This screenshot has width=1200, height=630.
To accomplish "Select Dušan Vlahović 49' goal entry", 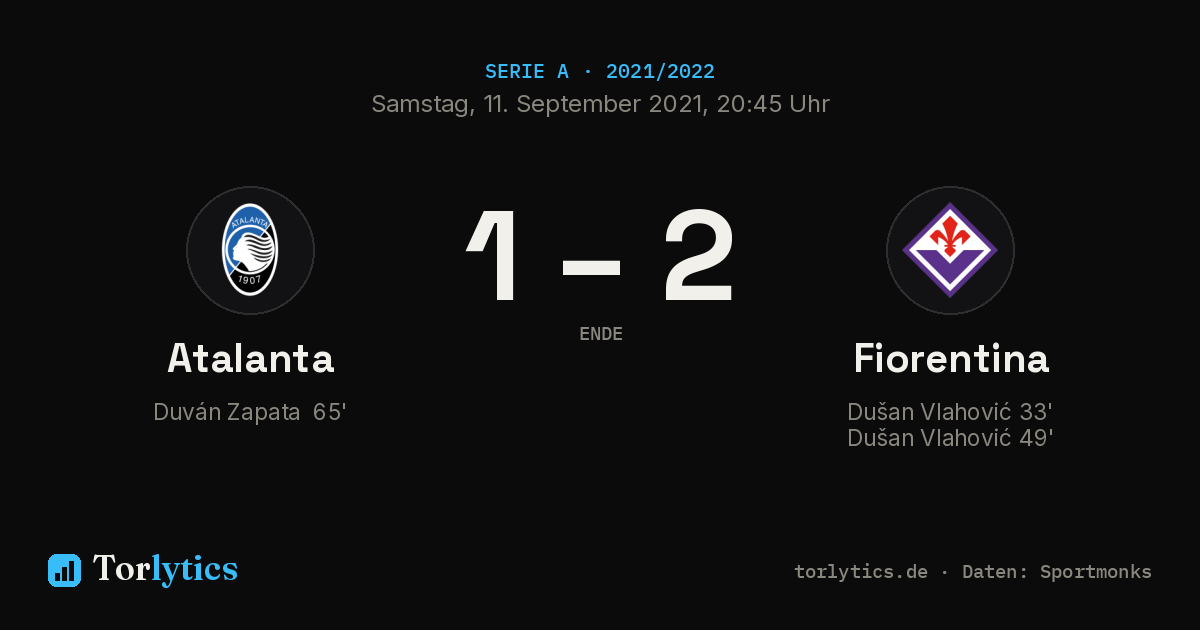I will coord(950,438).
